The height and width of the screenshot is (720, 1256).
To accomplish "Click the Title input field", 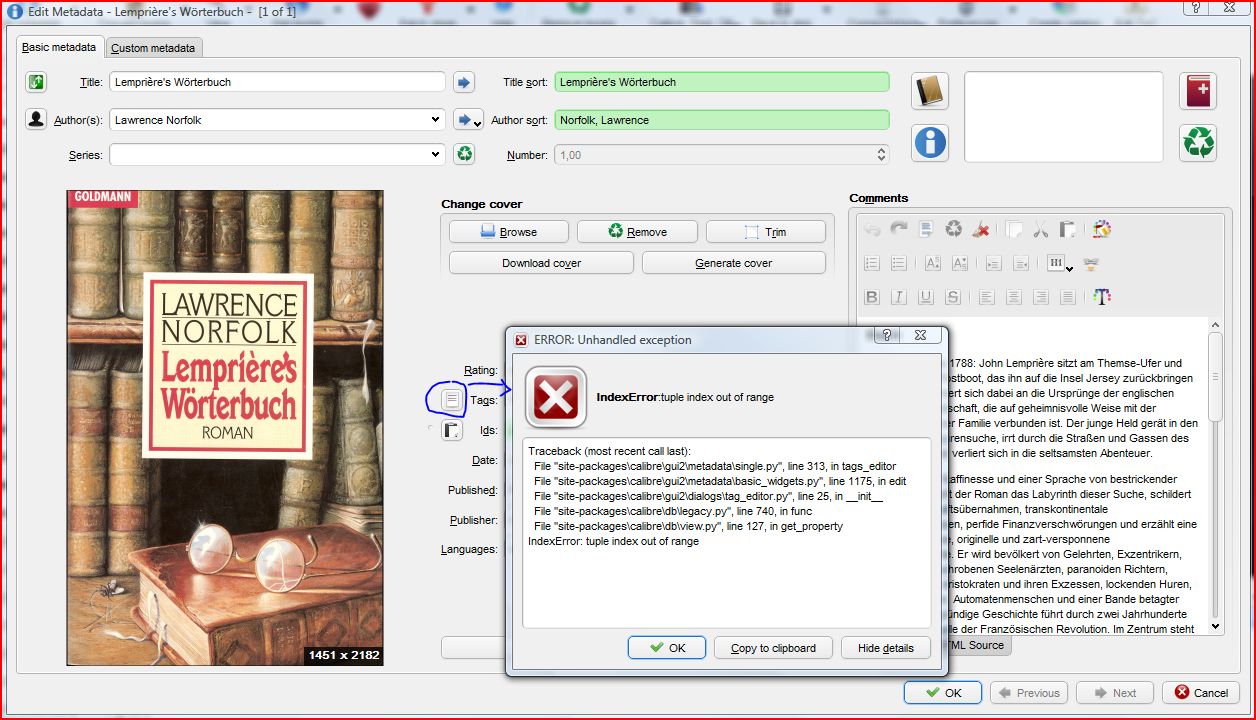I will click(x=277, y=82).
